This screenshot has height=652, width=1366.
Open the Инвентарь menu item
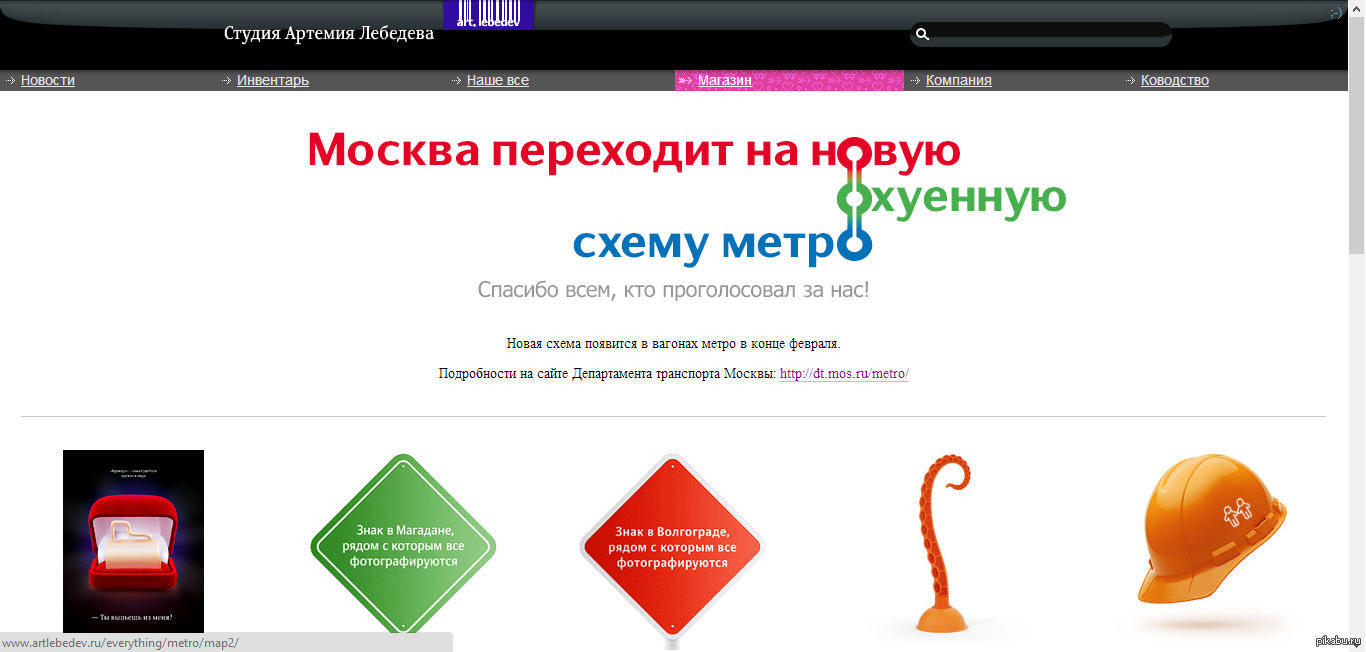tap(273, 81)
